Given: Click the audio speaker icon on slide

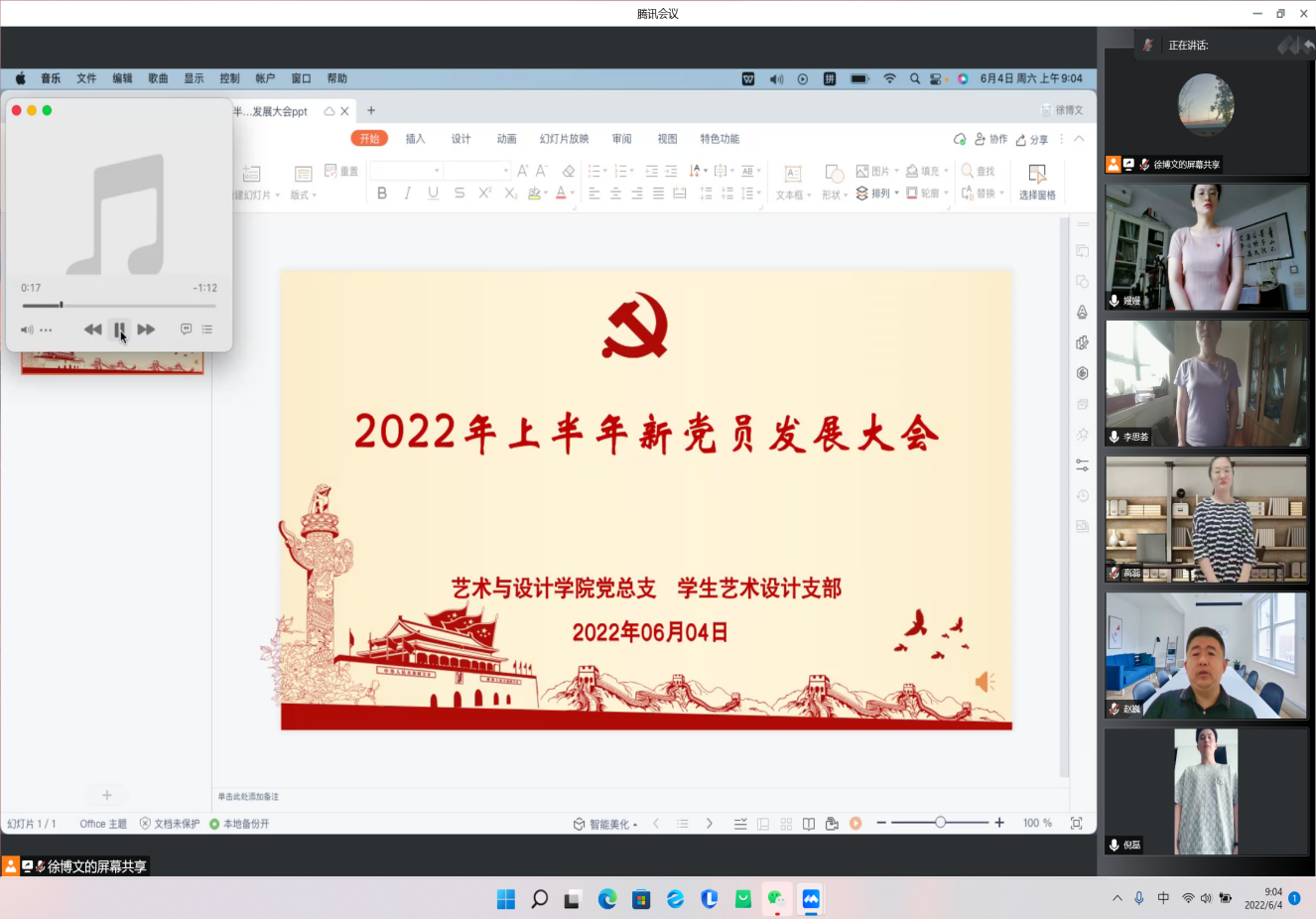Looking at the screenshot, I should 984,682.
